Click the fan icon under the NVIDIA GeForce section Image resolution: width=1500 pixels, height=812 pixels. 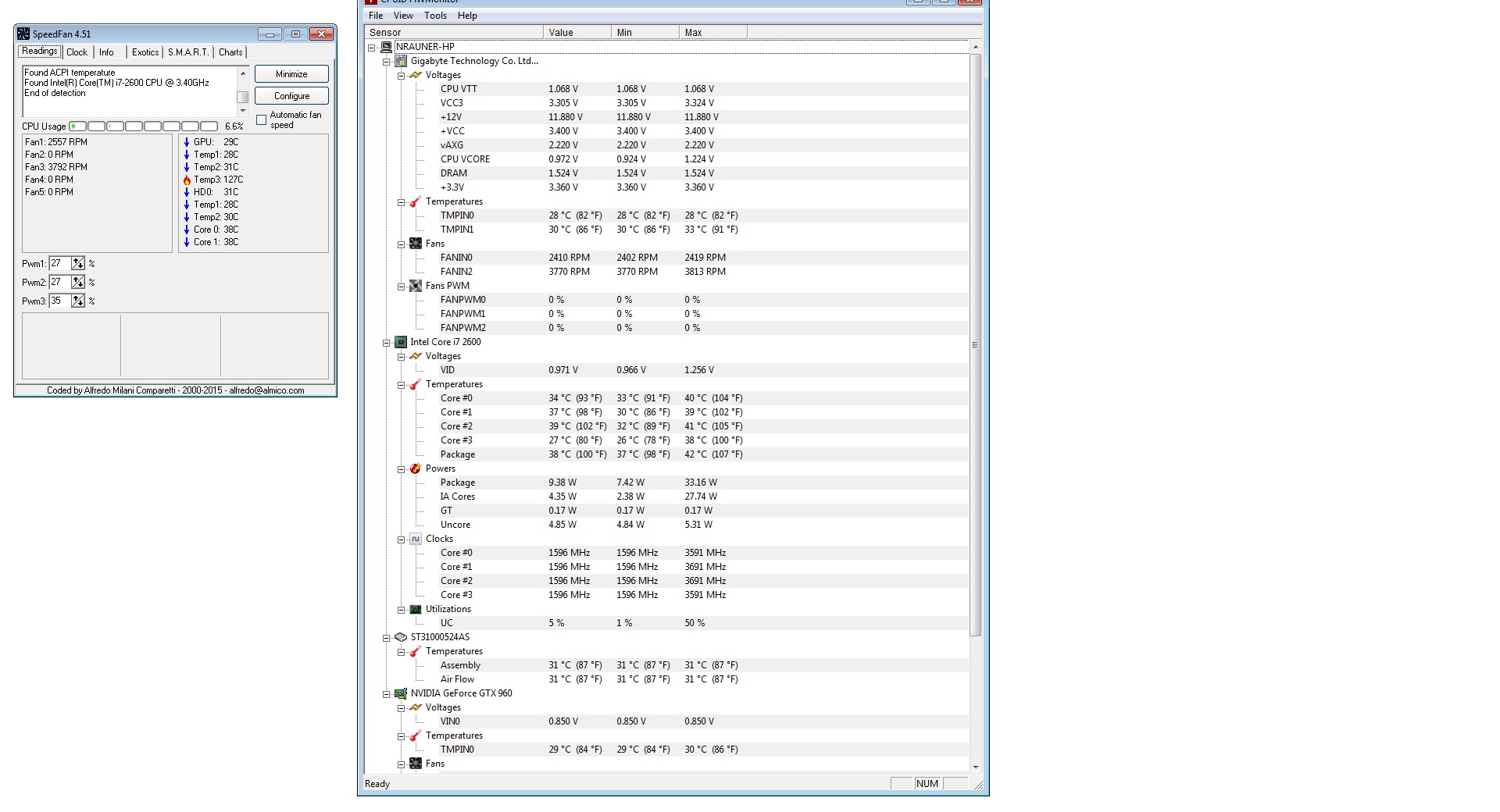(x=416, y=764)
